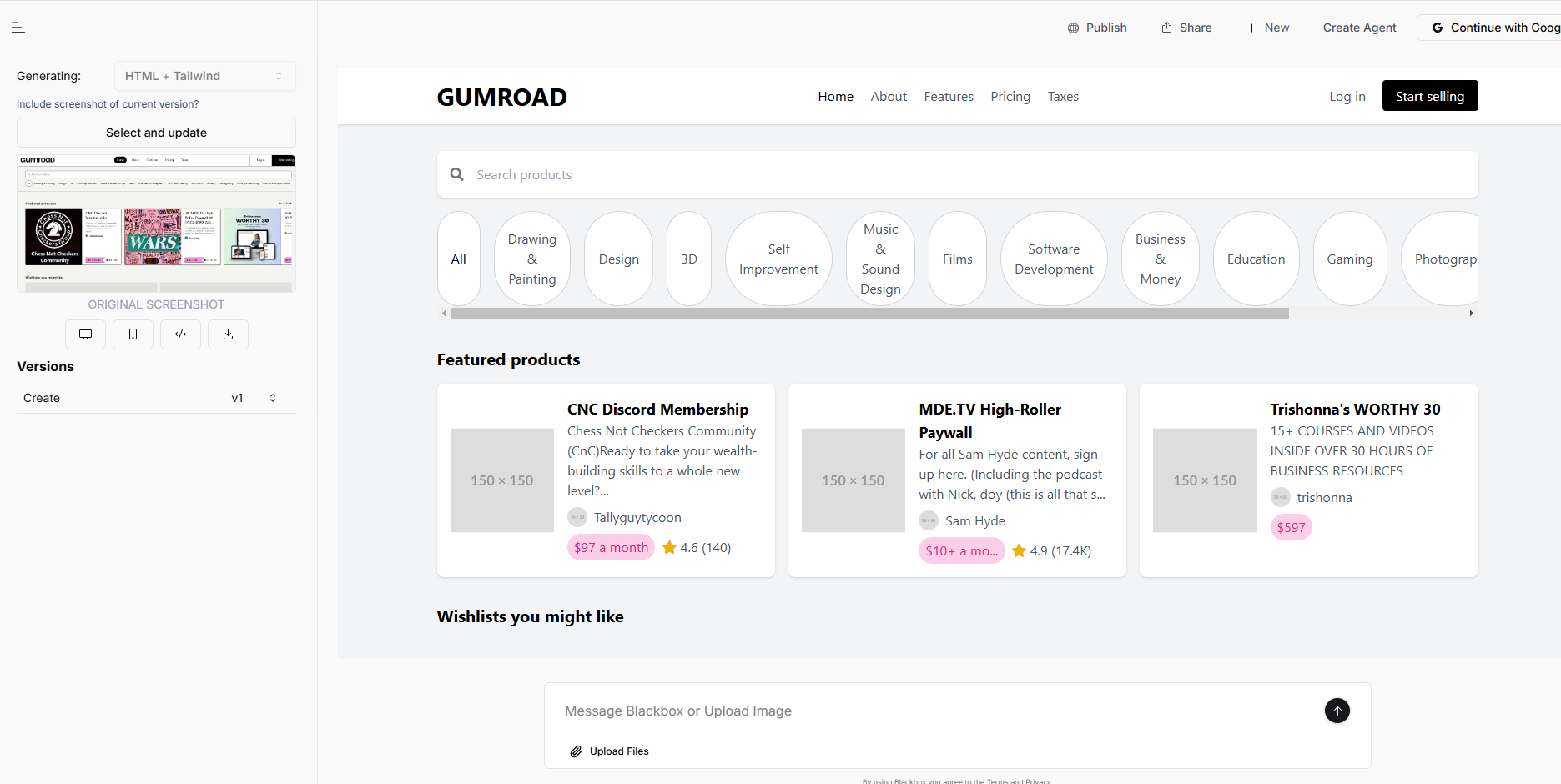Open the Pricing nav link
Screen dimensions: 1561x784
click(1010, 97)
